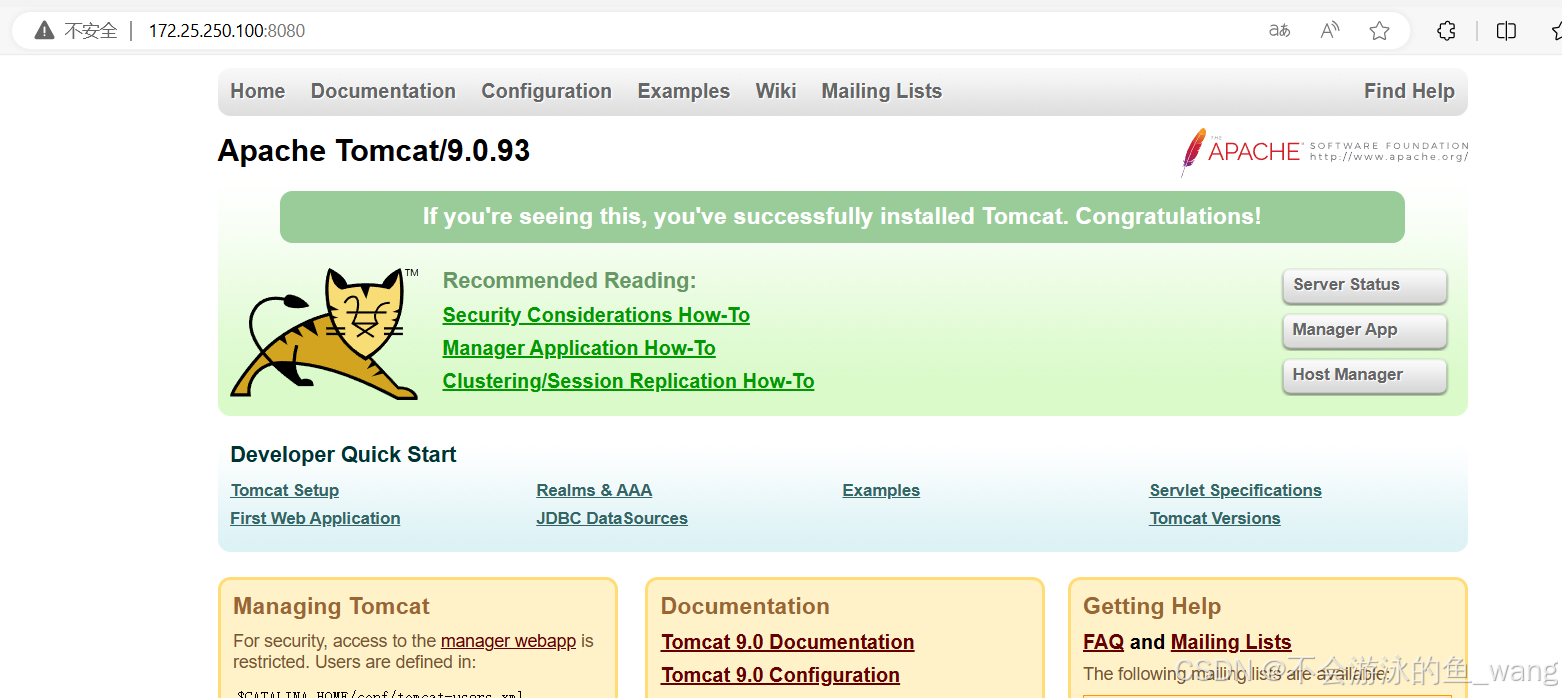Click the Developer Quick Start heading
The image size is (1562, 698).
click(343, 455)
